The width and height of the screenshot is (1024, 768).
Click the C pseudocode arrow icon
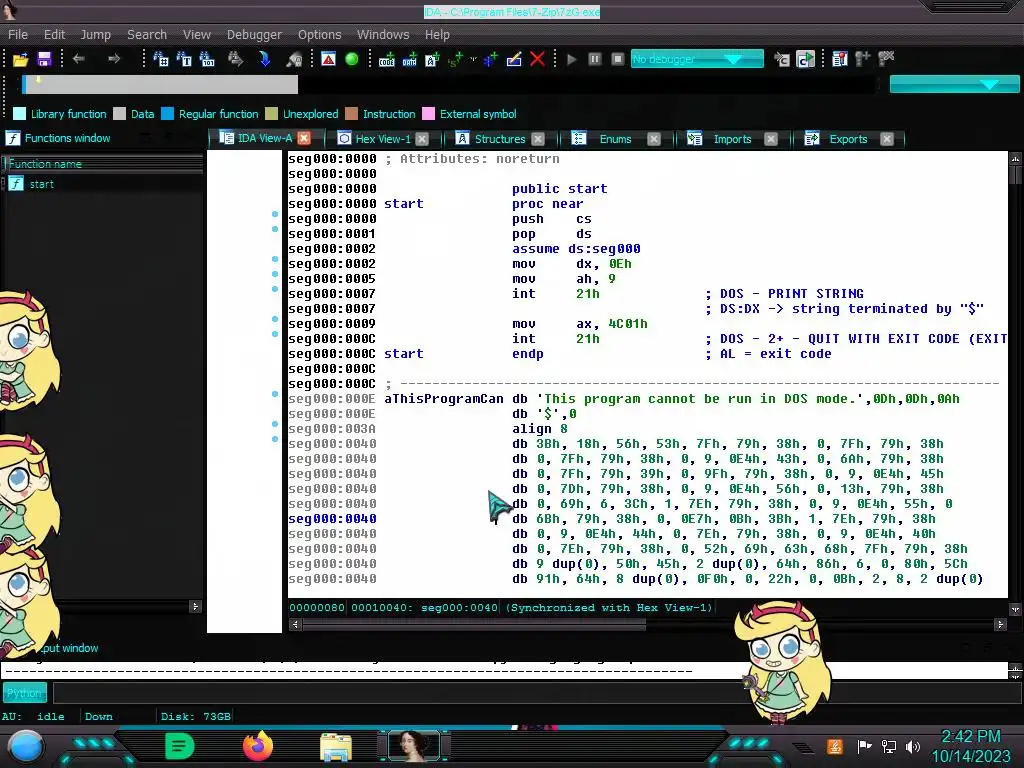[x=782, y=59]
